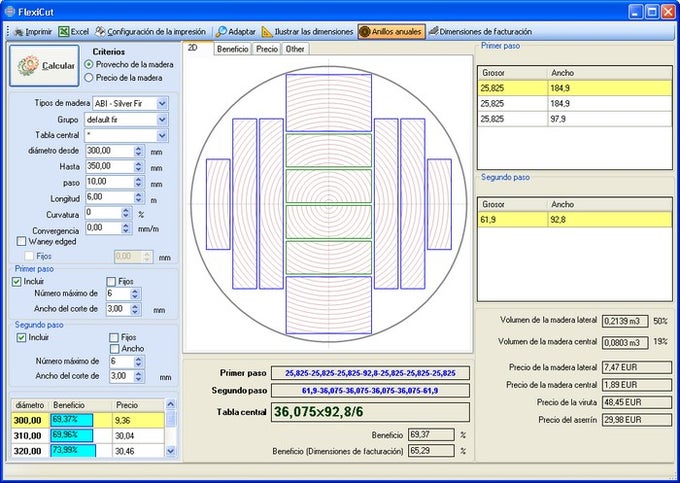The width and height of the screenshot is (680, 483).
Task: Click the Excel export icon
Action: [64, 32]
